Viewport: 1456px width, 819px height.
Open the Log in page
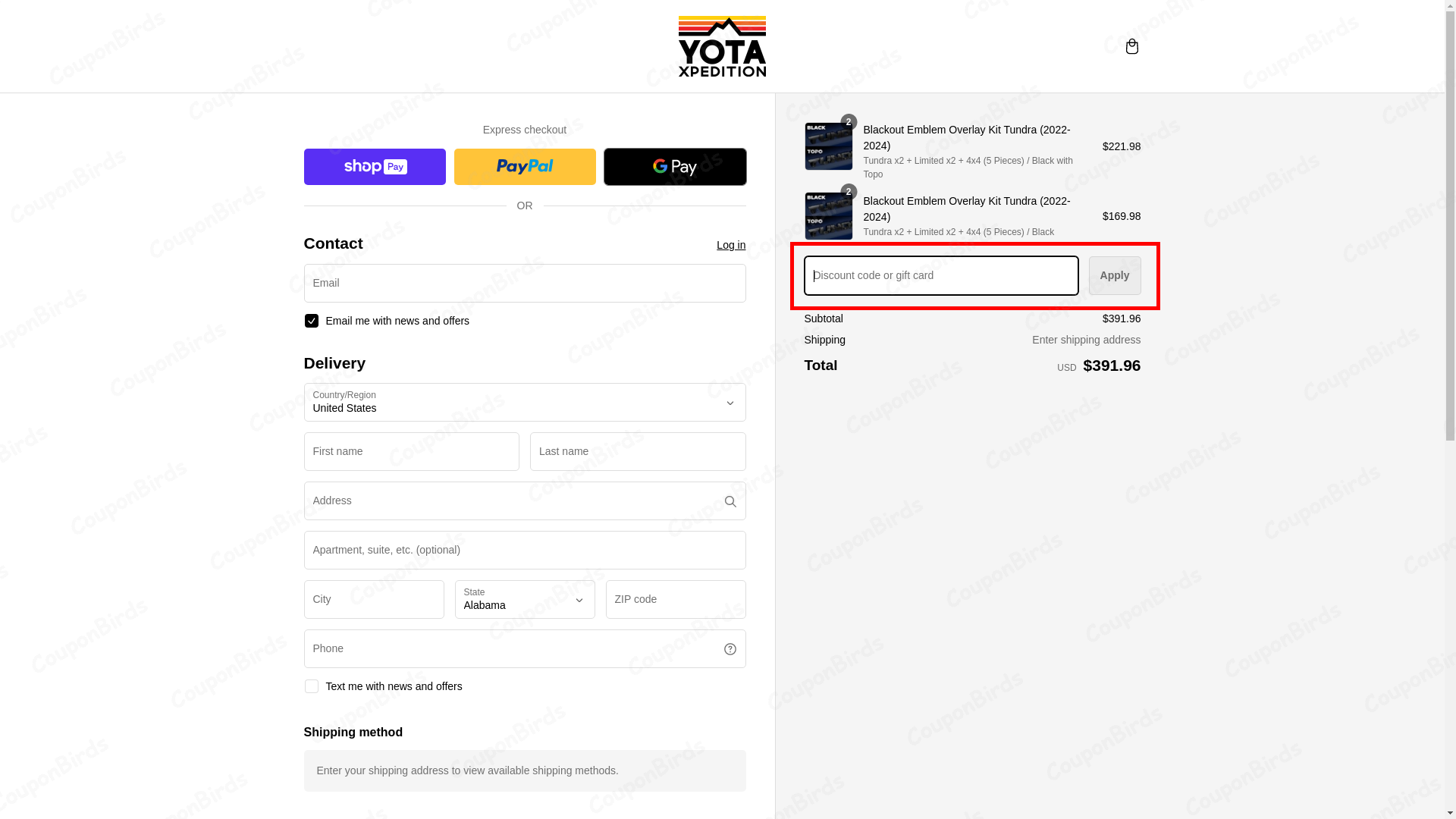click(x=730, y=244)
